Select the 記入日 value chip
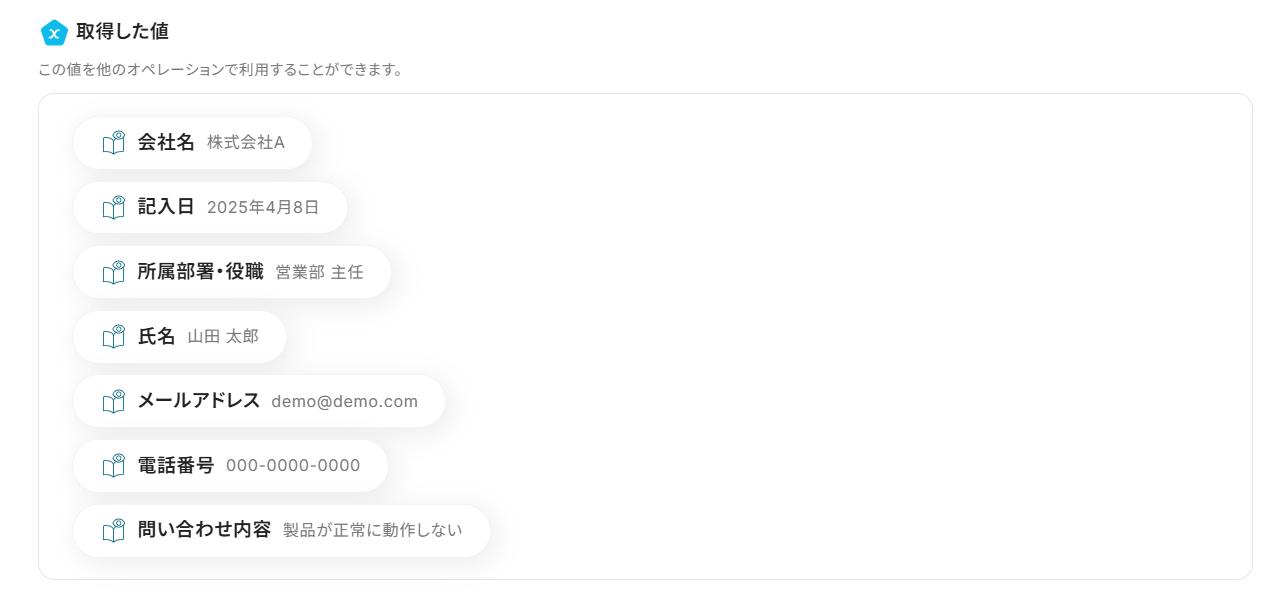The width and height of the screenshot is (1282, 607). pos(166,207)
